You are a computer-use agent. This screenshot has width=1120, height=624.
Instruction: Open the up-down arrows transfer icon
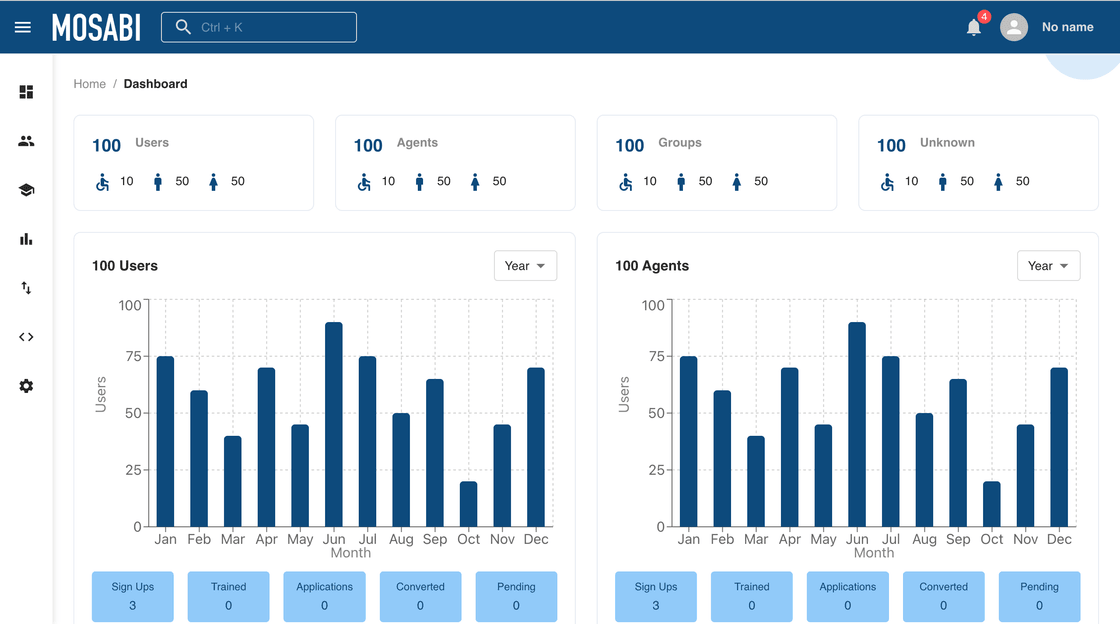[x=26, y=288]
